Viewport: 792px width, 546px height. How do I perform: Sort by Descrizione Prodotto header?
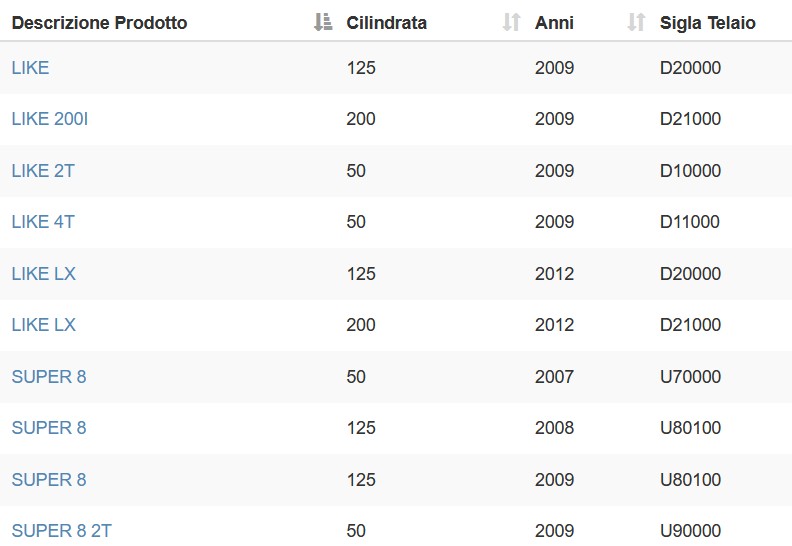pos(100,23)
